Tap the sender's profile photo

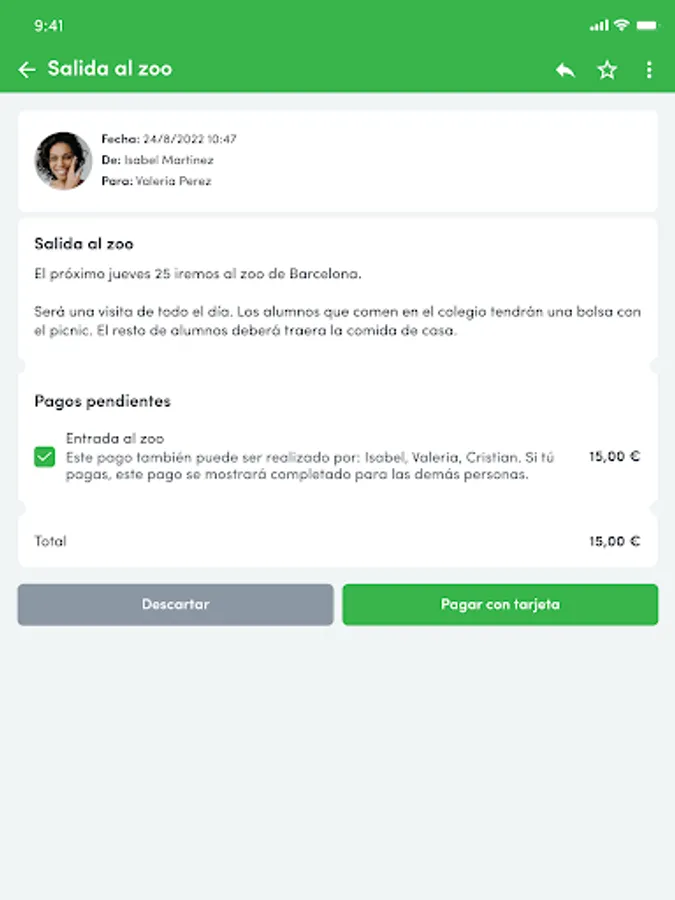[x=64, y=160]
